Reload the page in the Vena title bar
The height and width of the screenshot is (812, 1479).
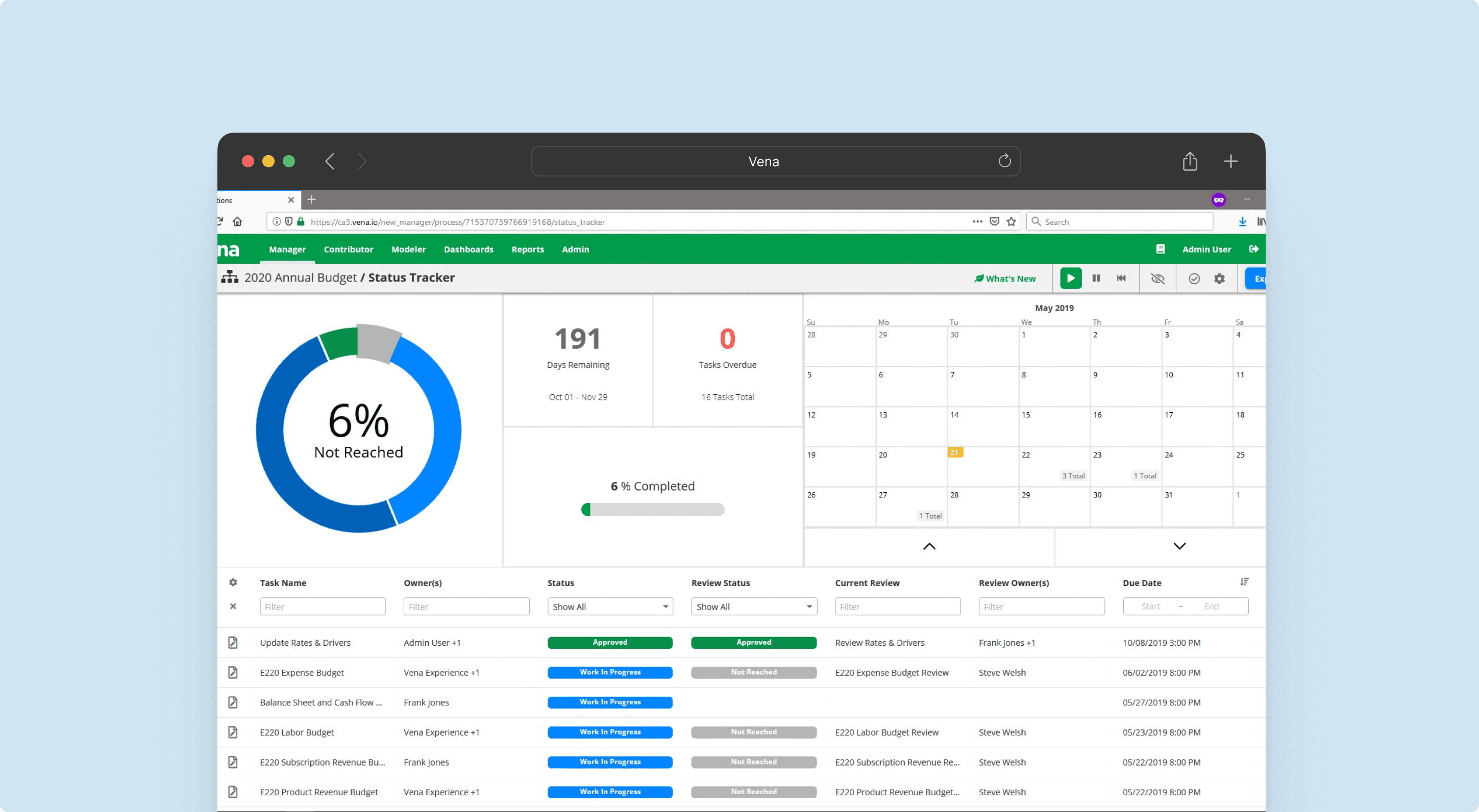coord(1004,161)
